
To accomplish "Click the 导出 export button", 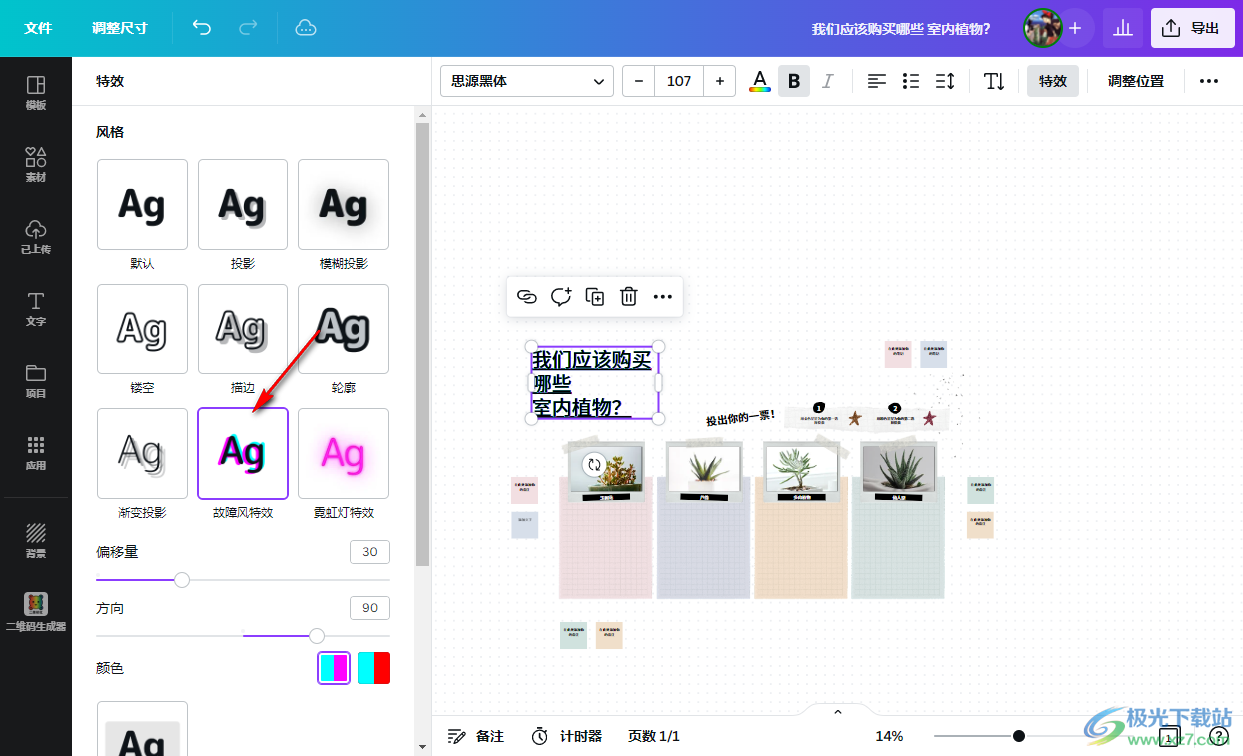I will pos(1192,28).
